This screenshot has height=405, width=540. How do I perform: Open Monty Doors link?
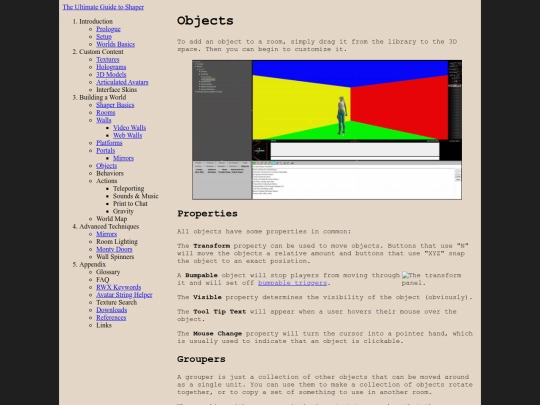114,249
